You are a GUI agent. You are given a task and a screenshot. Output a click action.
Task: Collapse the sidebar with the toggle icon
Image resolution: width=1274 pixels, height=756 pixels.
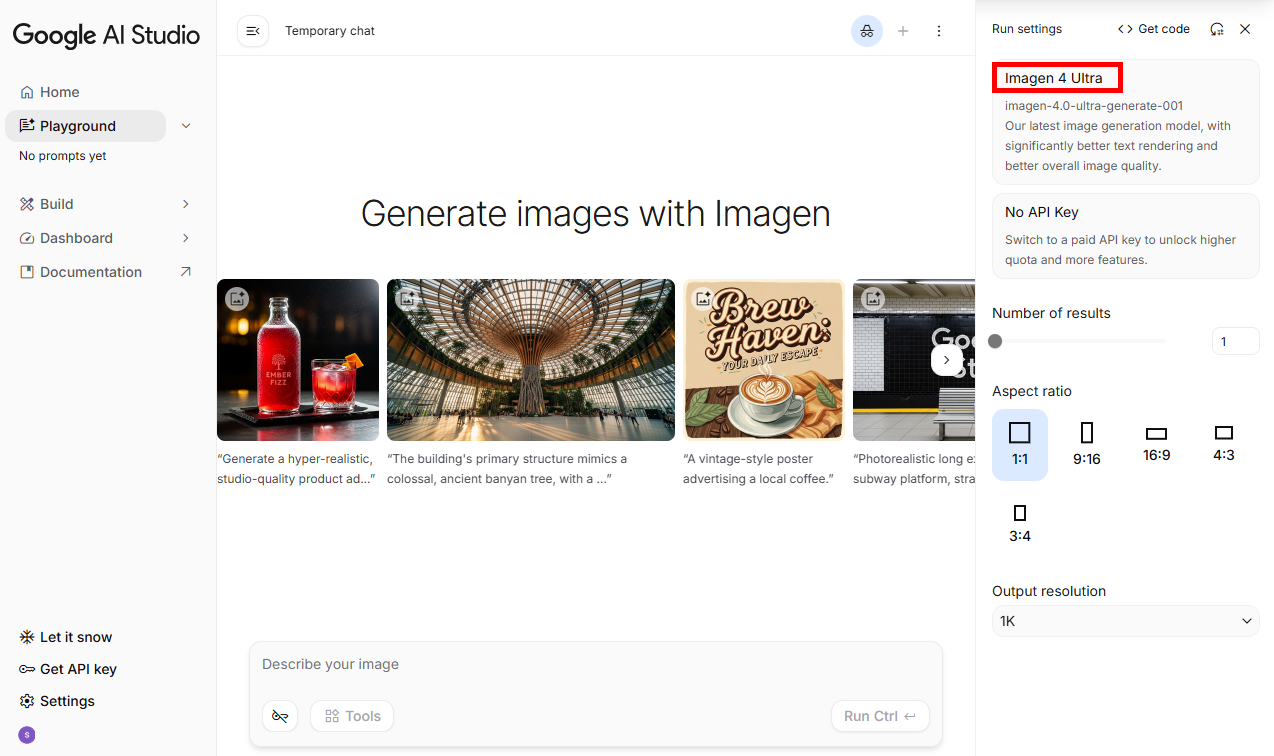click(x=253, y=31)
